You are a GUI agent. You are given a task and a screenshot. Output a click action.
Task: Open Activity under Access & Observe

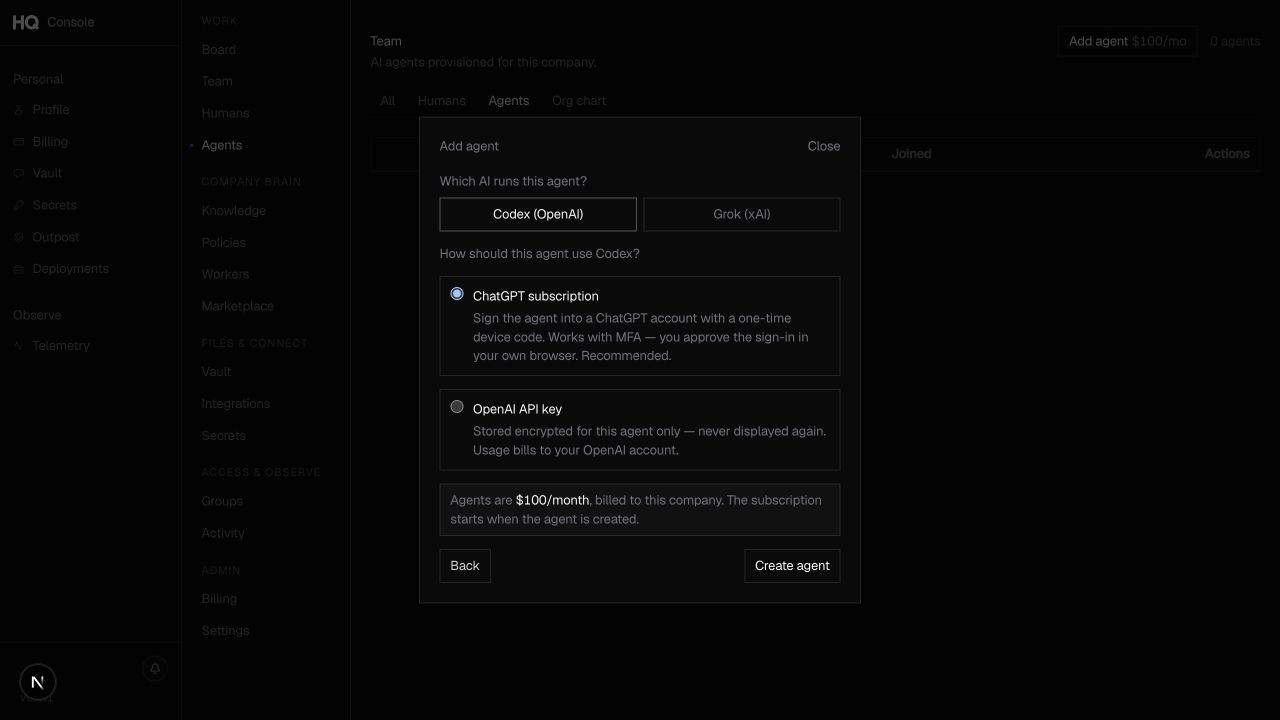223,534
